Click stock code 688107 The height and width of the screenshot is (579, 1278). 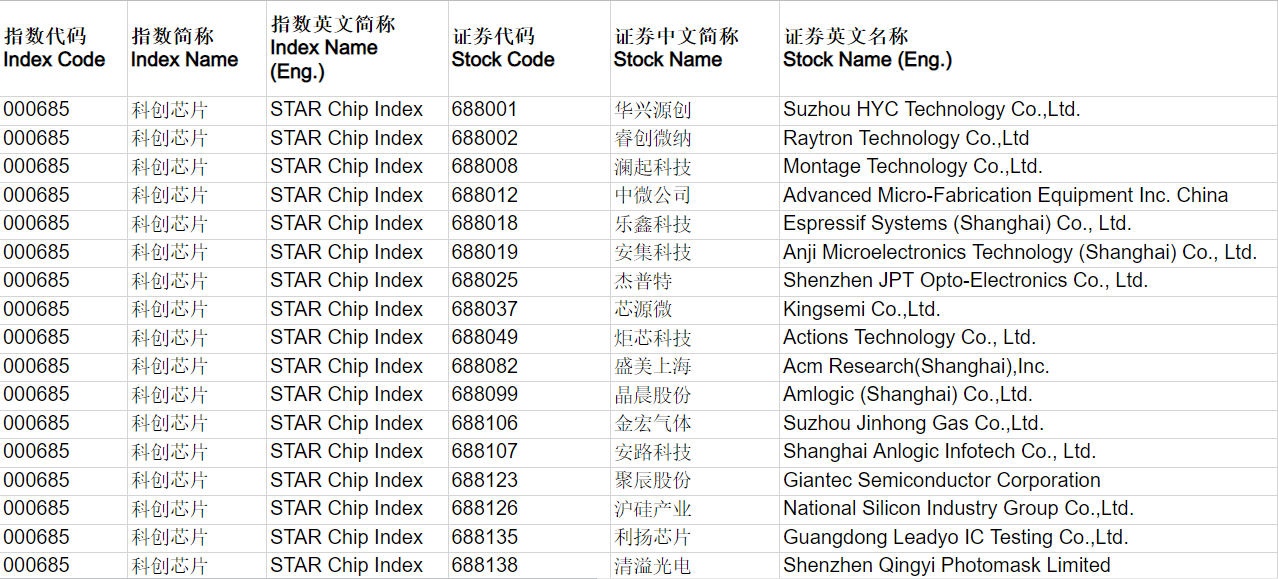pyautogui.click(x=485, y=451)
